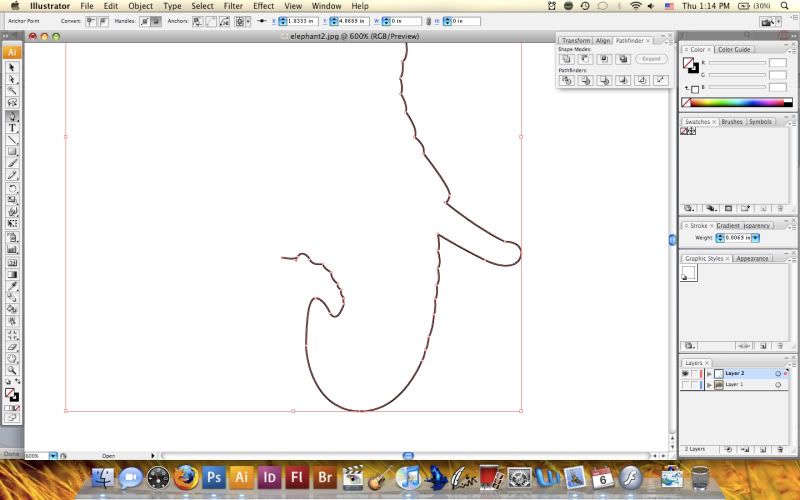
Task: Switch to the Color Guide tab
Action: pos(734,49)
